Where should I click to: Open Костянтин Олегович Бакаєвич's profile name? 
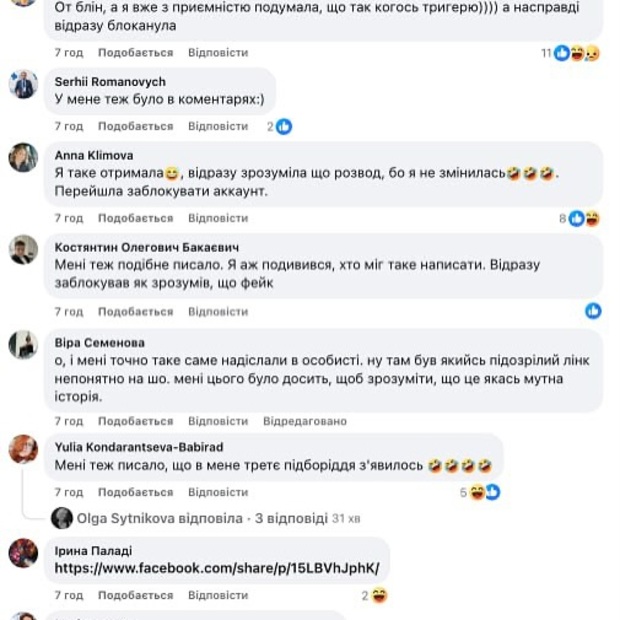coord(147,247)
